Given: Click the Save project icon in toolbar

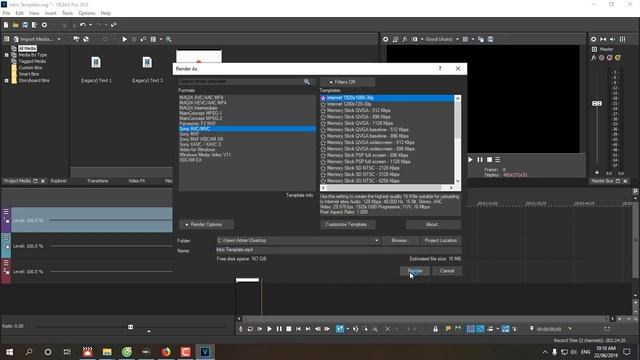Looking at the screenshot, I should [x=25, y=25].
